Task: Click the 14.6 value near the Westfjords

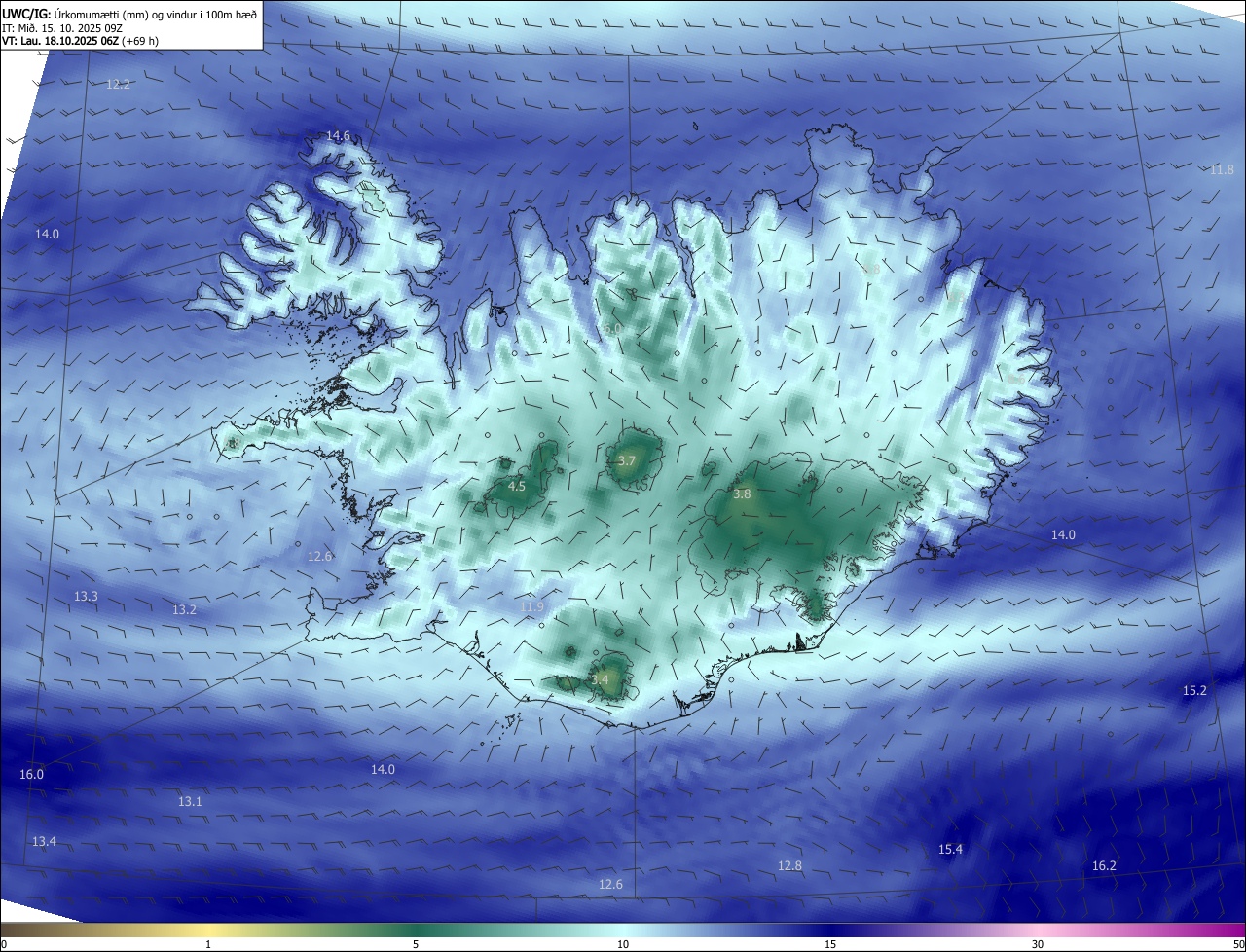Action: pyautogui.click(x=338, y=136)
